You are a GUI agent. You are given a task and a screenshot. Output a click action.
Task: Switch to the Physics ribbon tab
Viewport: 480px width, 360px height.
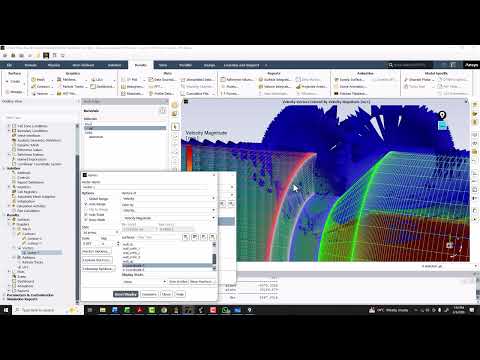click(x=54, y=65)
